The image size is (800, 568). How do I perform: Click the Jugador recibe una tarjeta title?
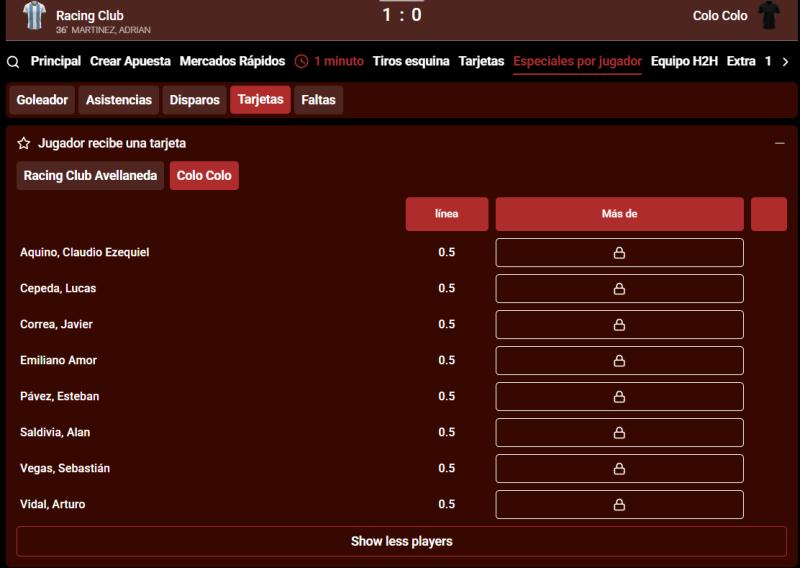click(x=112, y=143)
